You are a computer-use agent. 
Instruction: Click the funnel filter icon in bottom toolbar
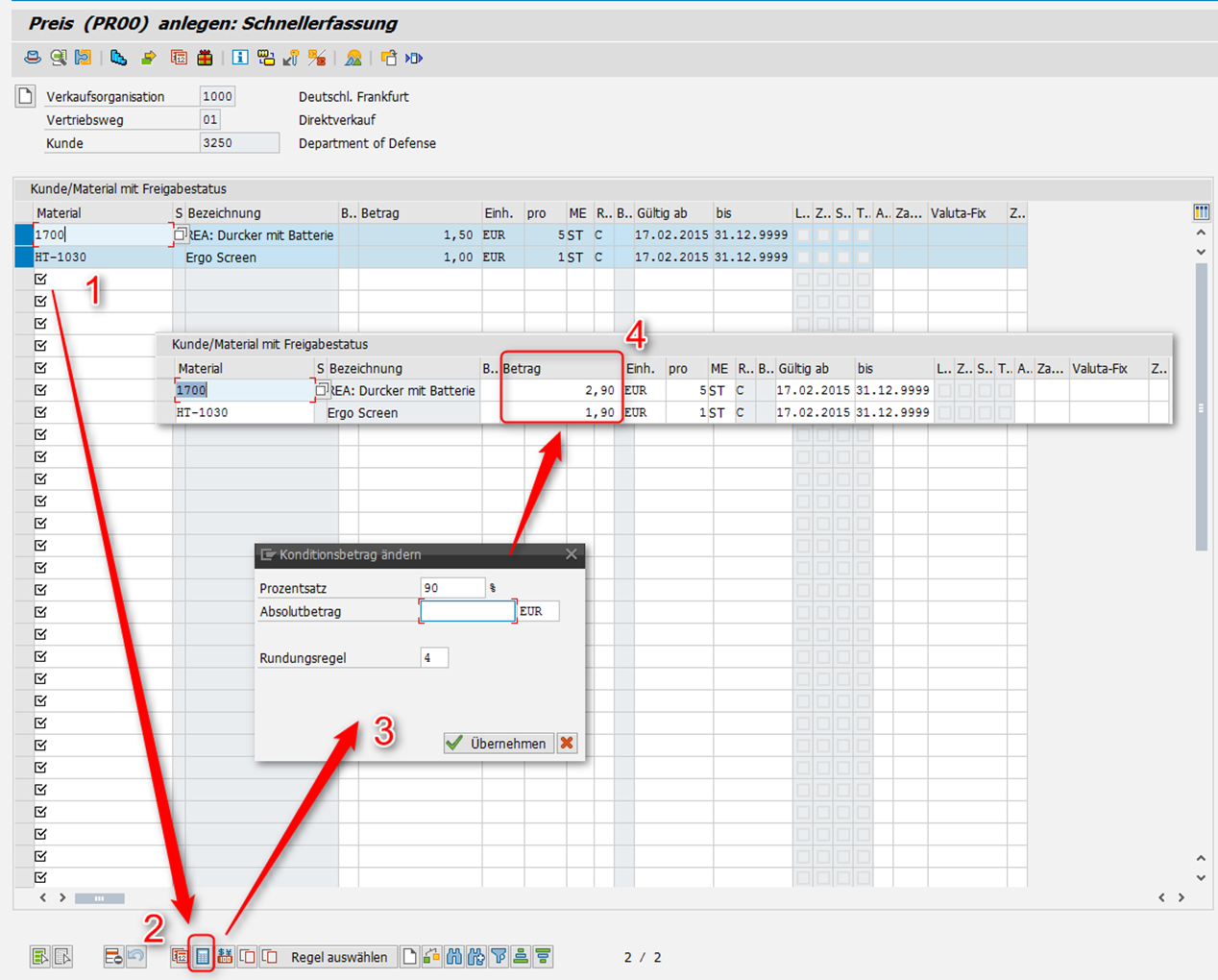coord(499,956)
